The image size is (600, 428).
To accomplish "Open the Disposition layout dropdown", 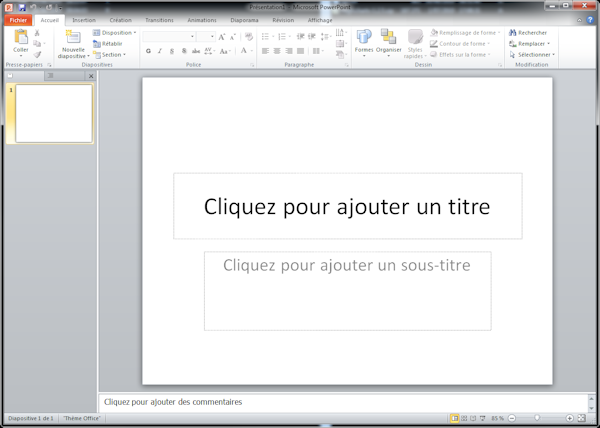I will click(116, 32).
